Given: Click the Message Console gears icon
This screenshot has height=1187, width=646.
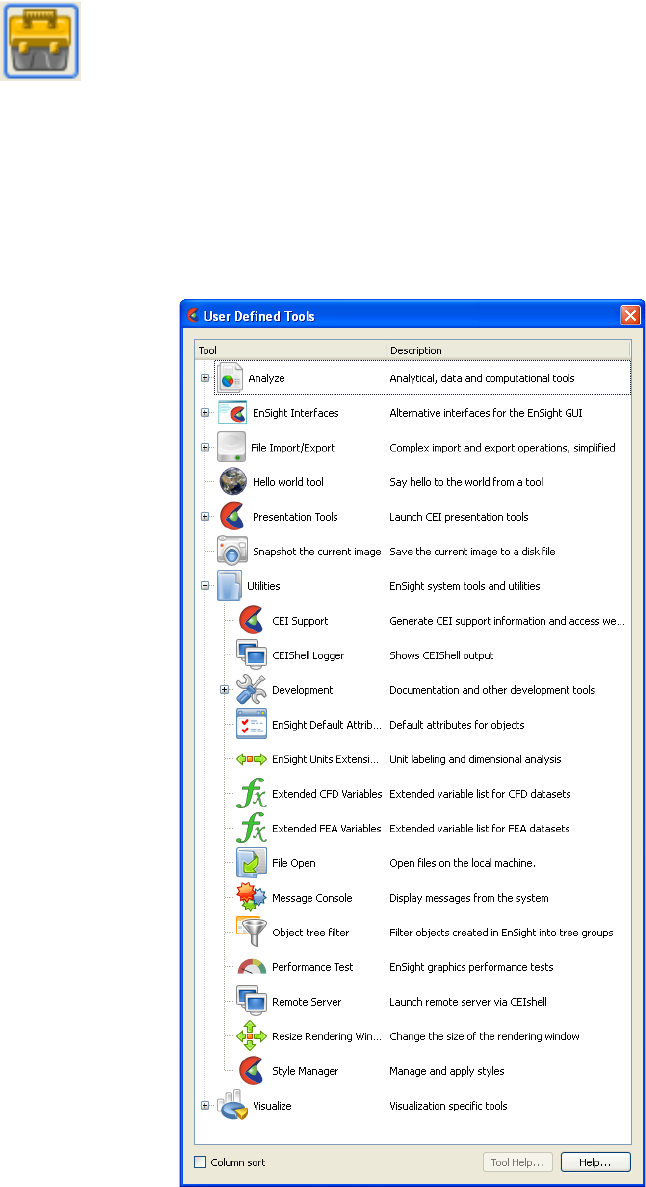Looking at the screenshot, I should tap(251, 898).
